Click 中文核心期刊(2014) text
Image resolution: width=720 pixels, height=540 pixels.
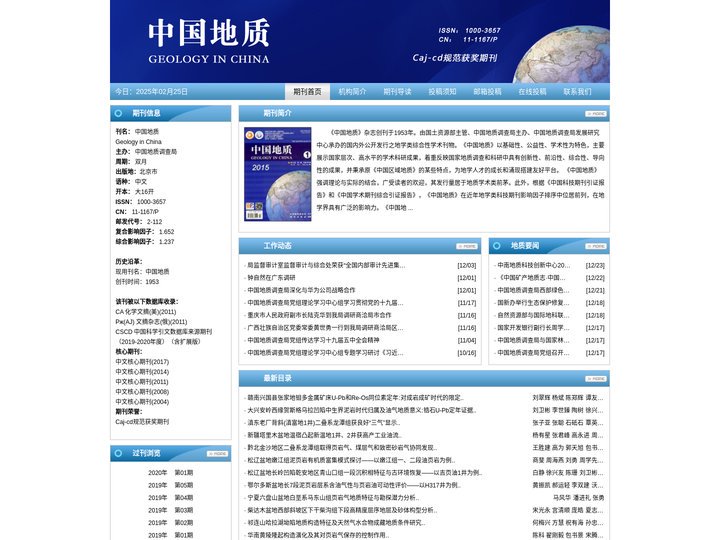coord(142,372)
